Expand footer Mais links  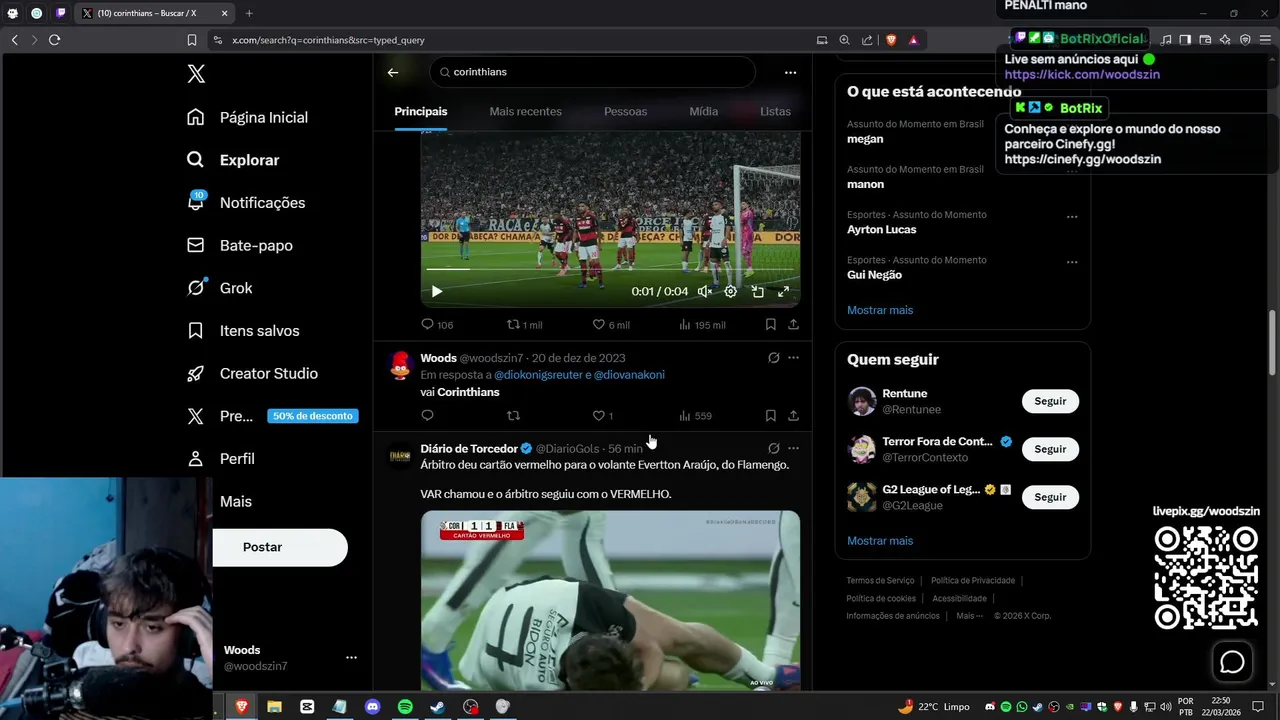969,616
